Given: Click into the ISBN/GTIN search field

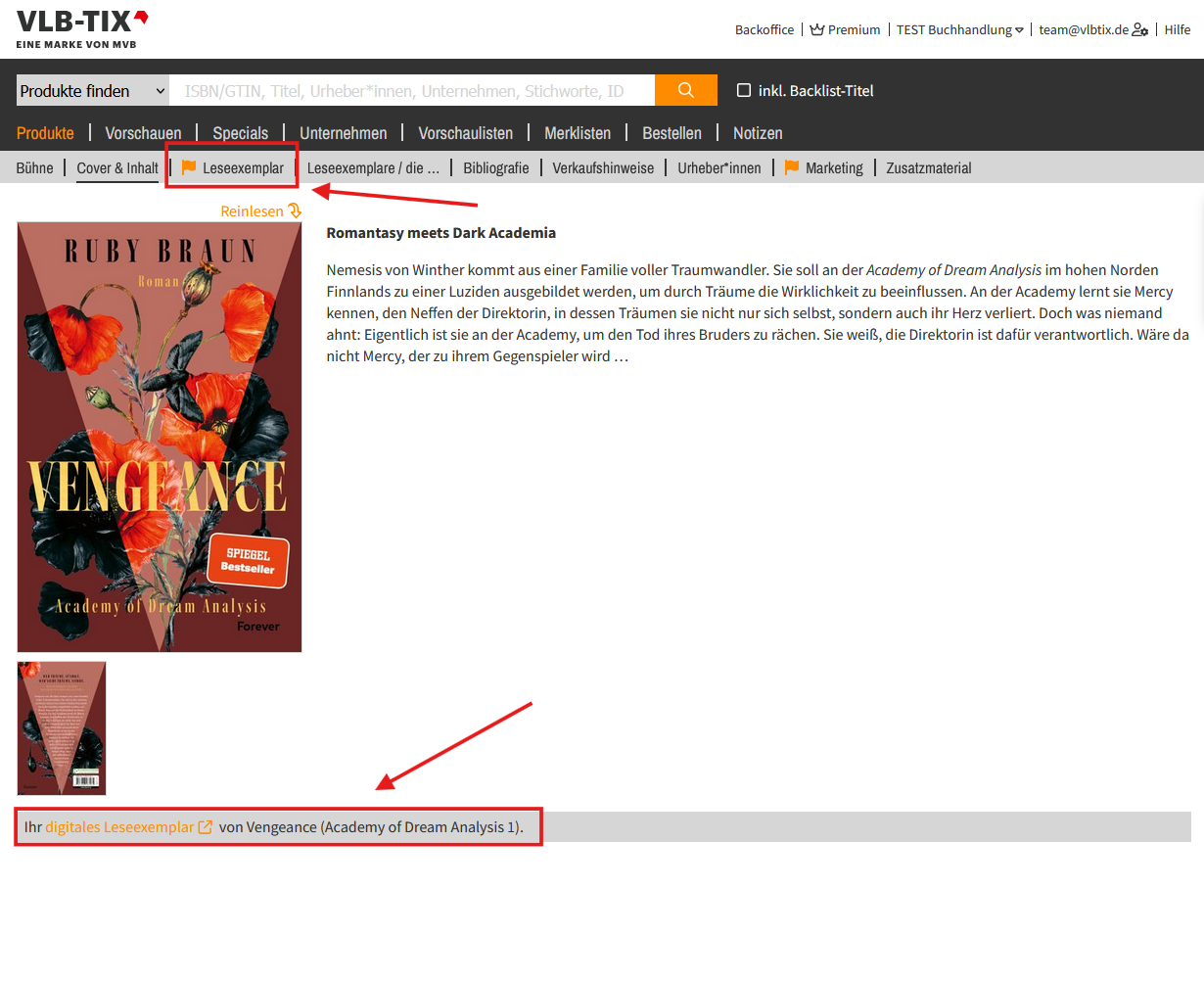Looking at the screenshot, I should tap(412, 90).
